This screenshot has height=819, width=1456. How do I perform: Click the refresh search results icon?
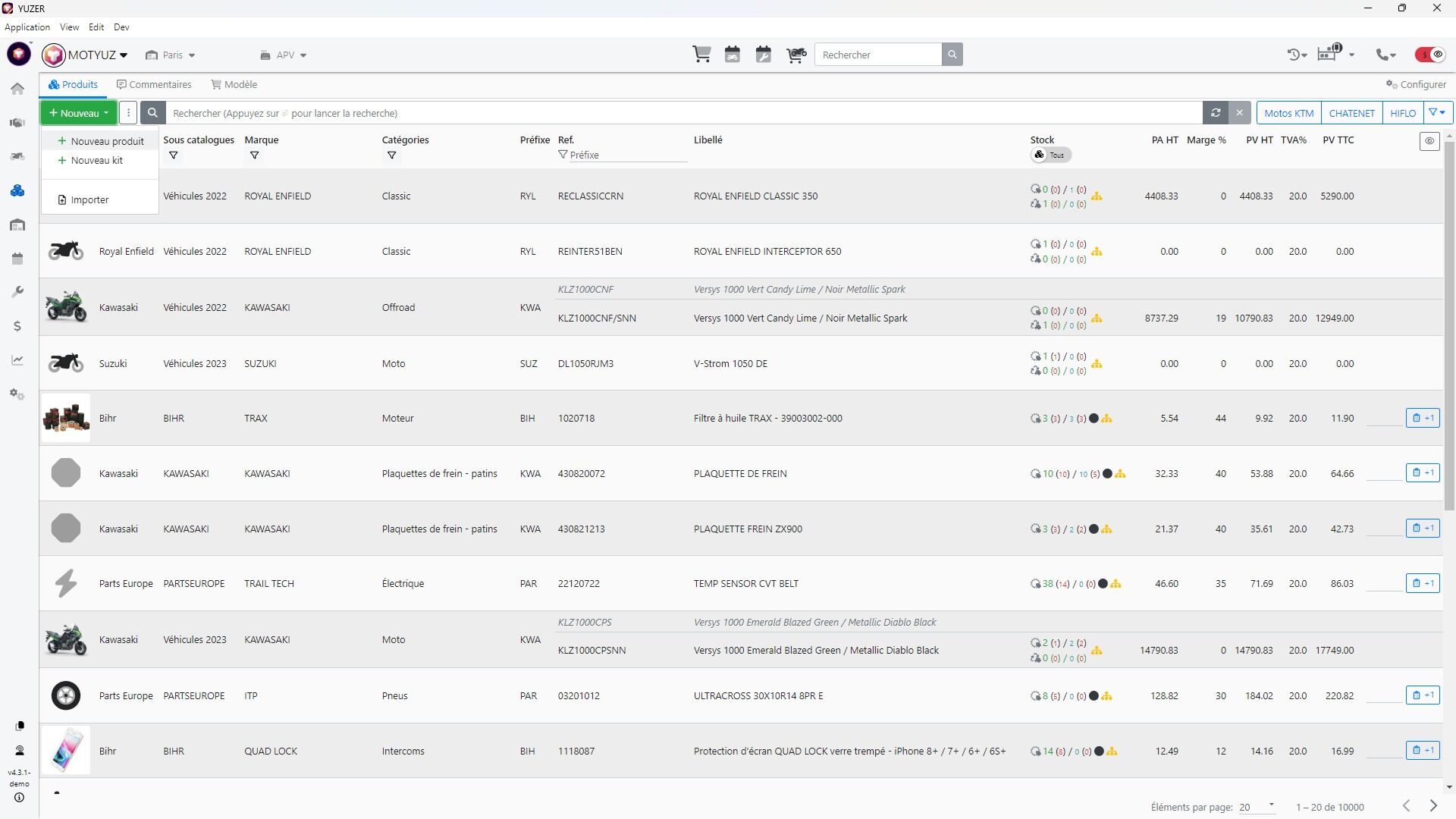coord(1216,113)
